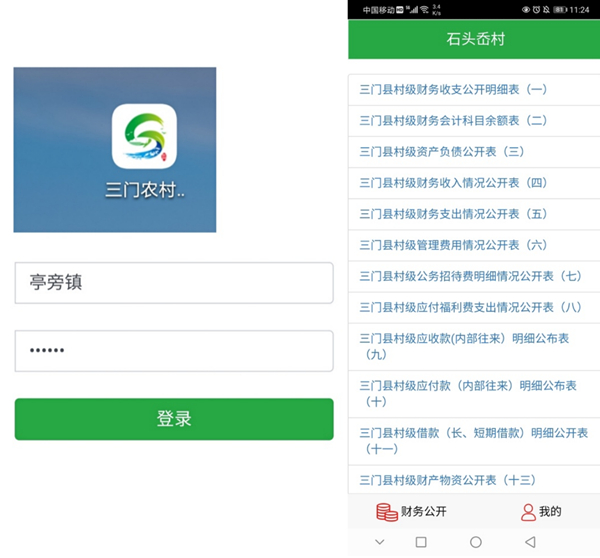
Task: Open the 三门农村 app icon
Action: (x=144, y=136)
